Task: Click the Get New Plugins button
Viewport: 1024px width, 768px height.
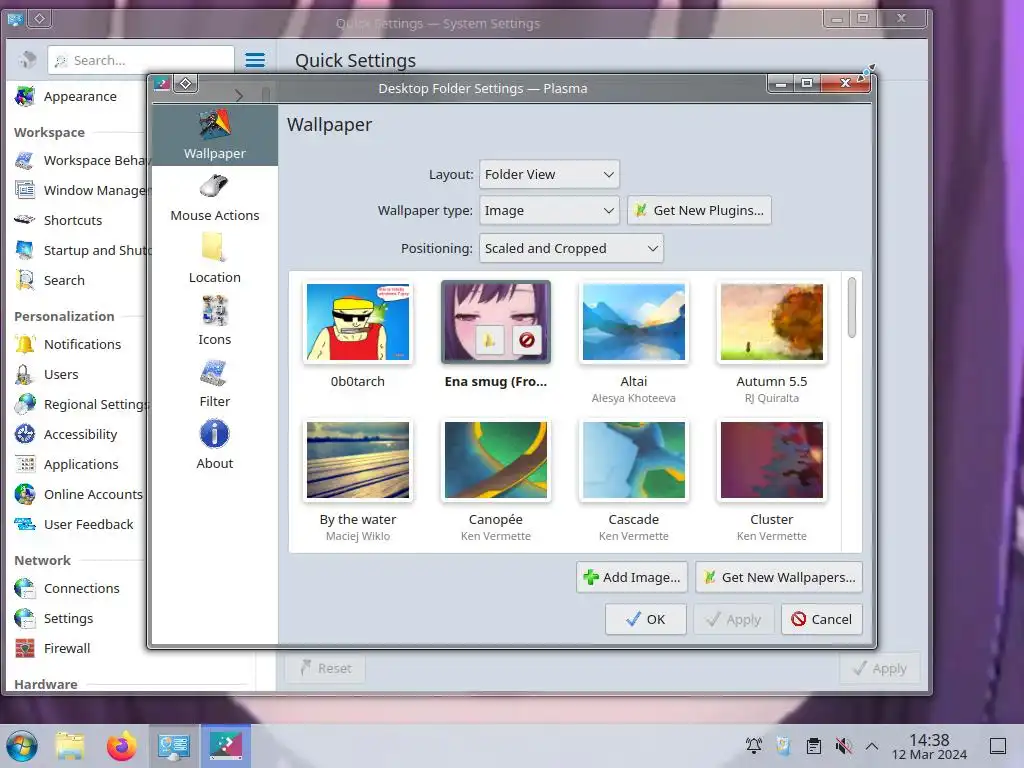Action: tap(699, 210)
